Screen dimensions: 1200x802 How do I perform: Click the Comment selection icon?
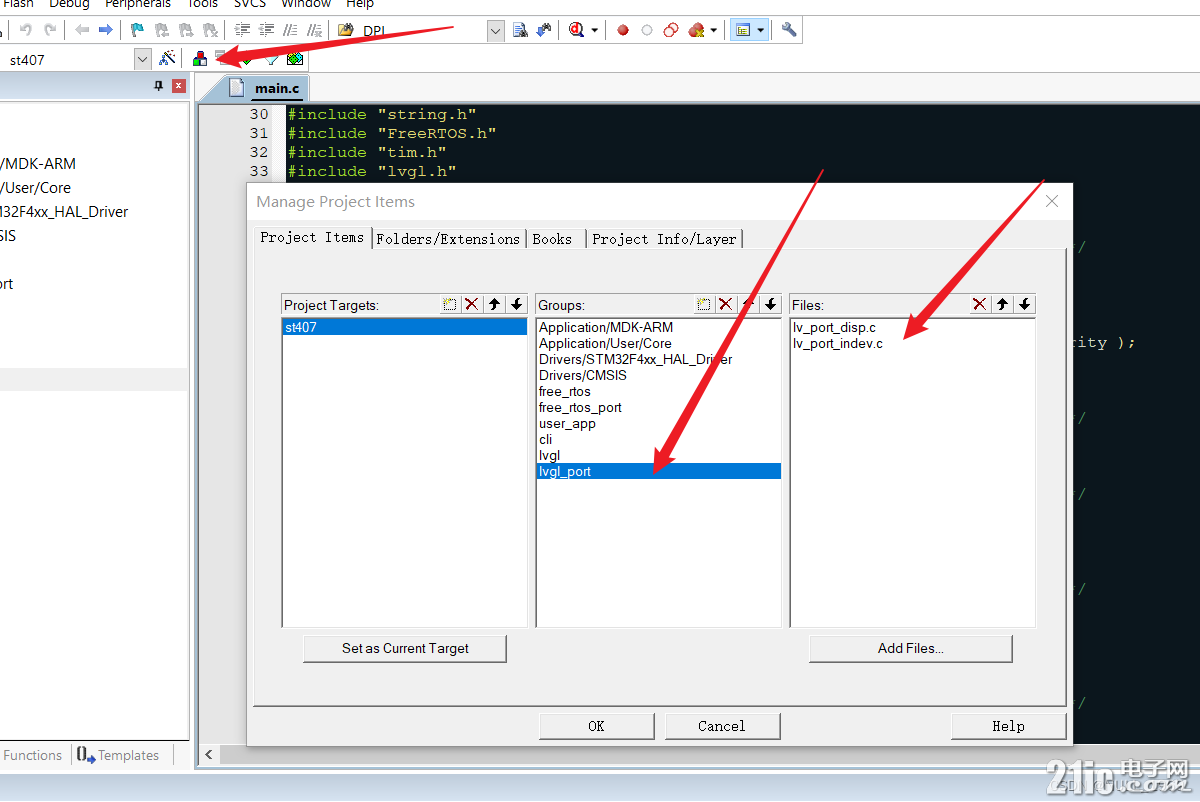click(291, 30)
